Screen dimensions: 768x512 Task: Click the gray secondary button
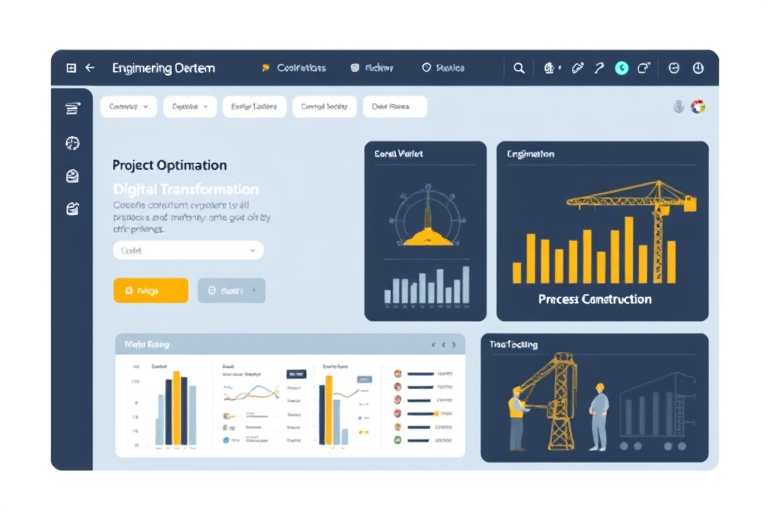pyautogui.click(x=232, y=291)
